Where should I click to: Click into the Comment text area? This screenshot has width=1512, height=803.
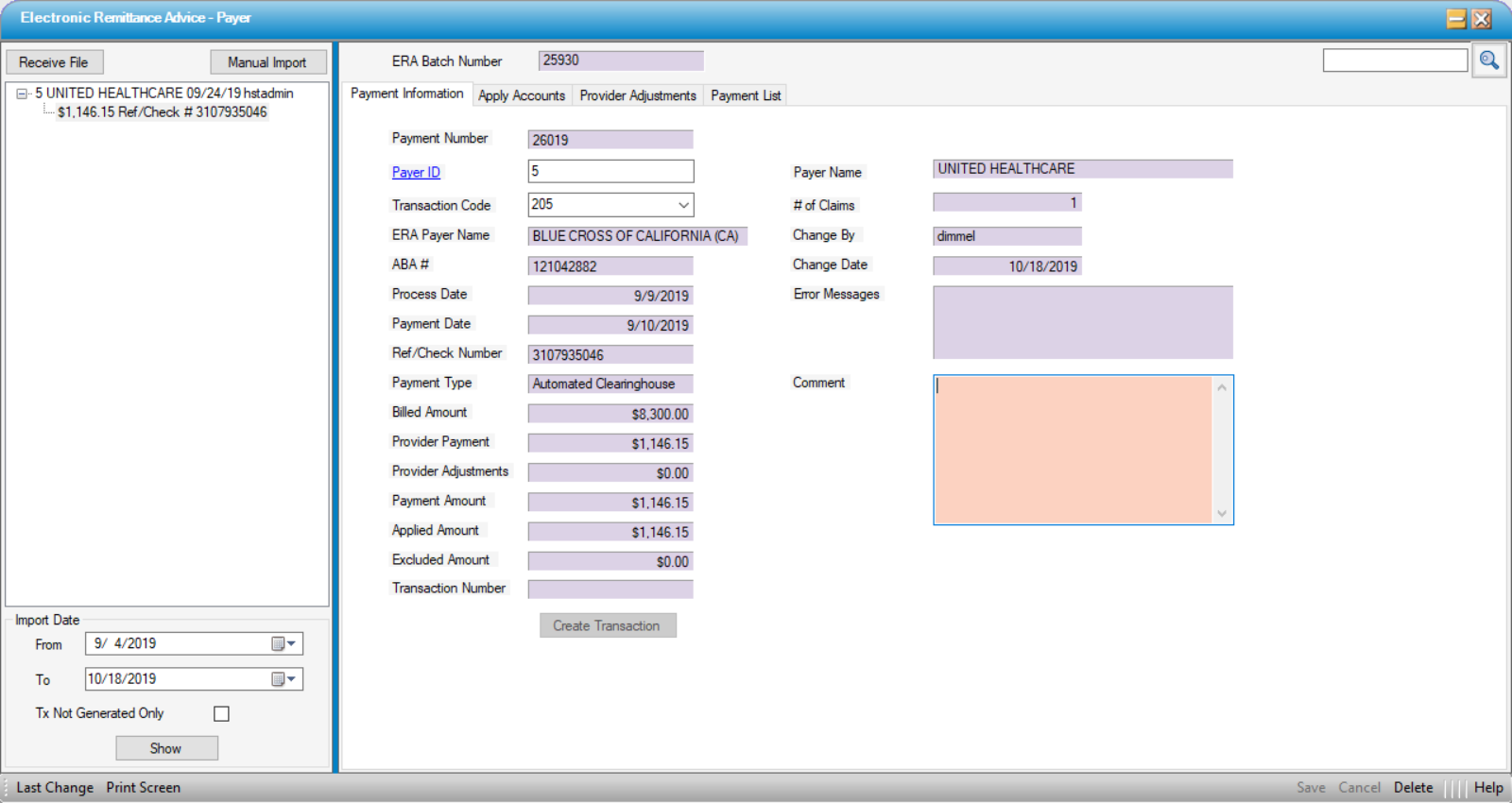pyautogui.click(x=1073, y=449)
